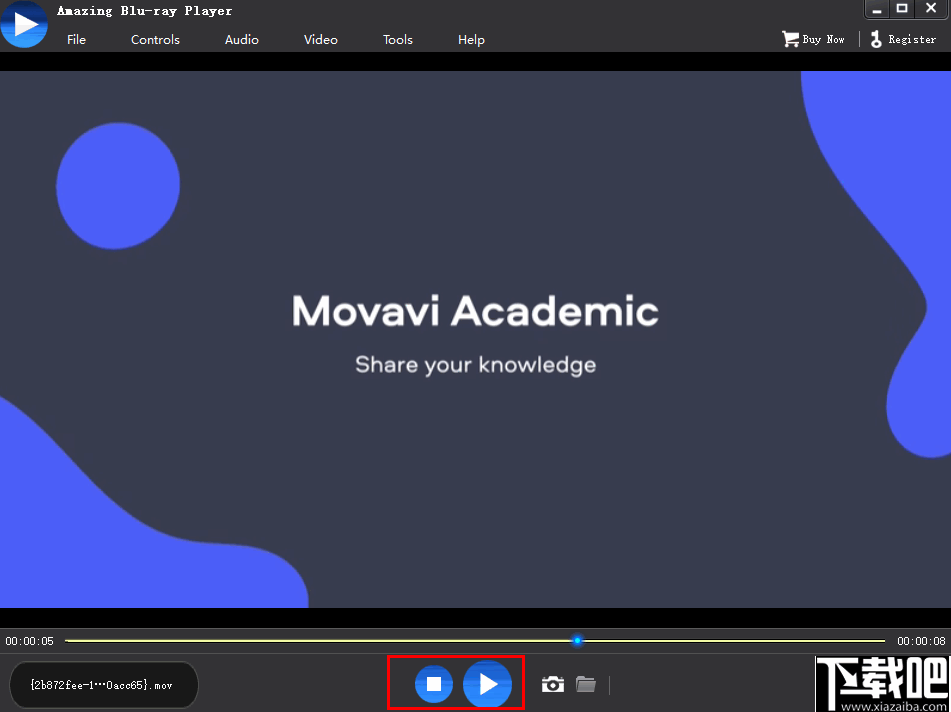Click the elapsed time 00:00:05
Screen dimensions: 951x712
point(30,641)
